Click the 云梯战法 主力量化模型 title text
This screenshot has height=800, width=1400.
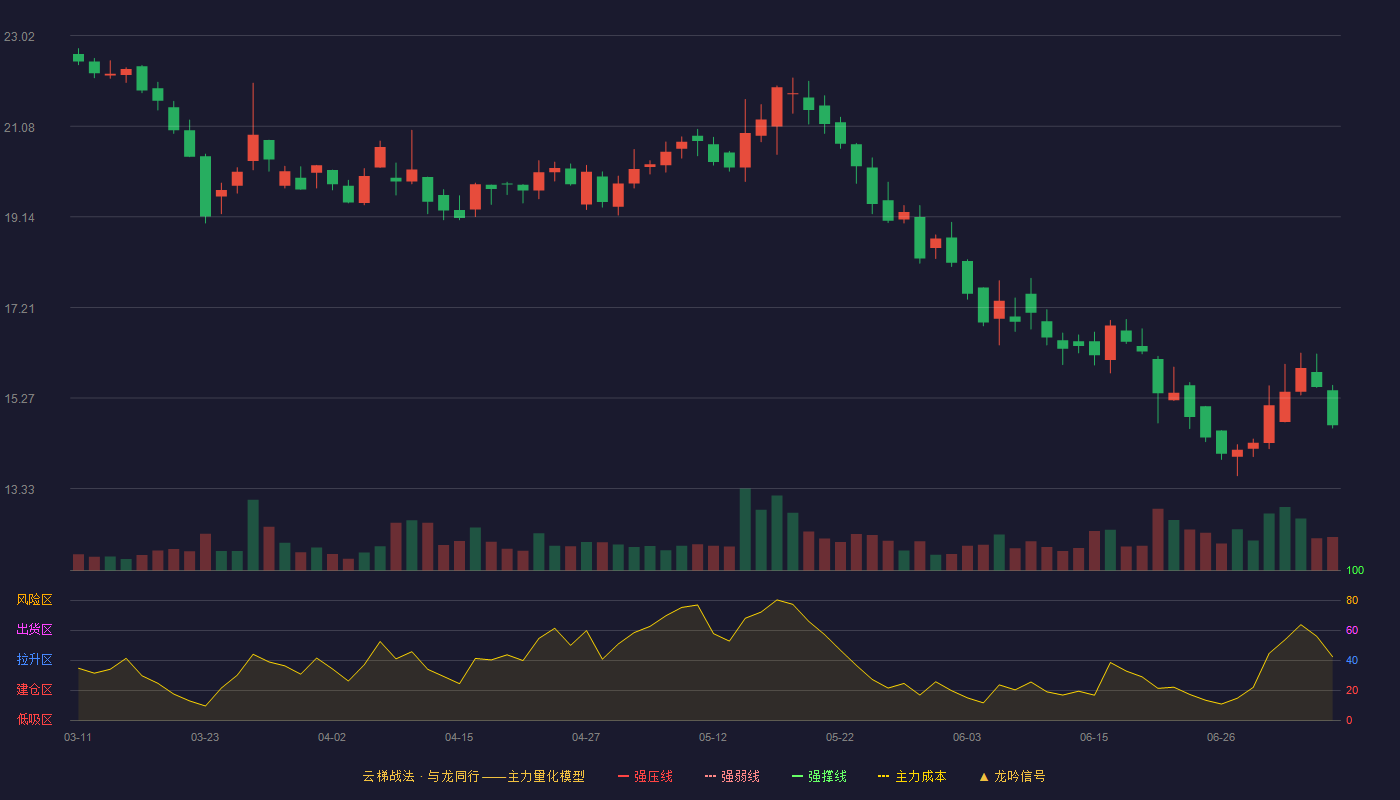473,776
